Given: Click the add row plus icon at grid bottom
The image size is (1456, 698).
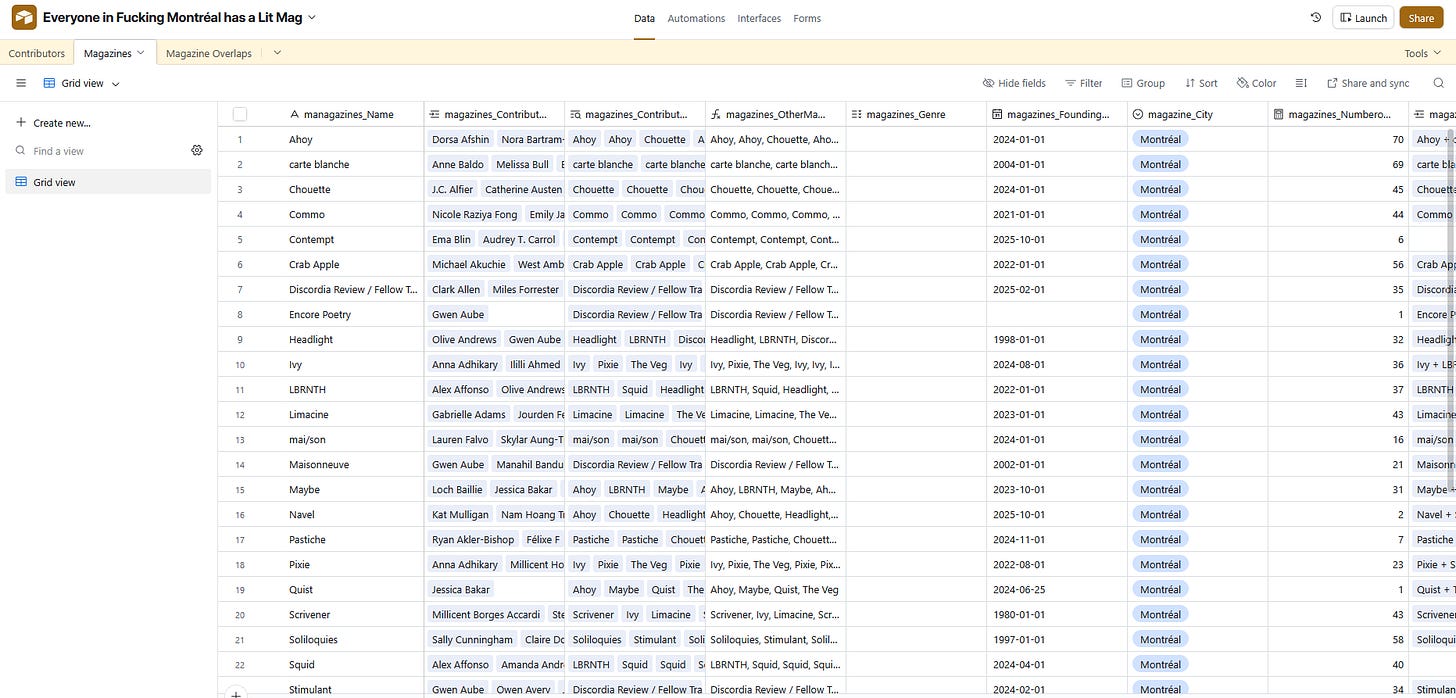Looking at the screenshot, I should tap(236, 693).
